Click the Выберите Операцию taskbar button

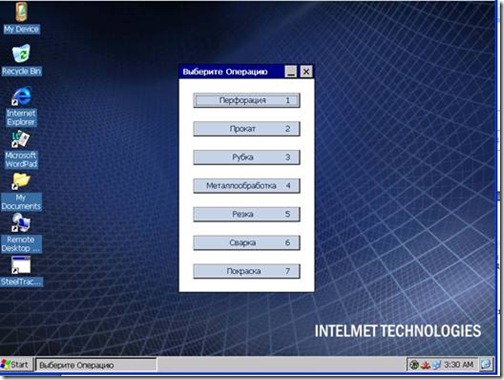pyautogui.click(x=96, y=365)
